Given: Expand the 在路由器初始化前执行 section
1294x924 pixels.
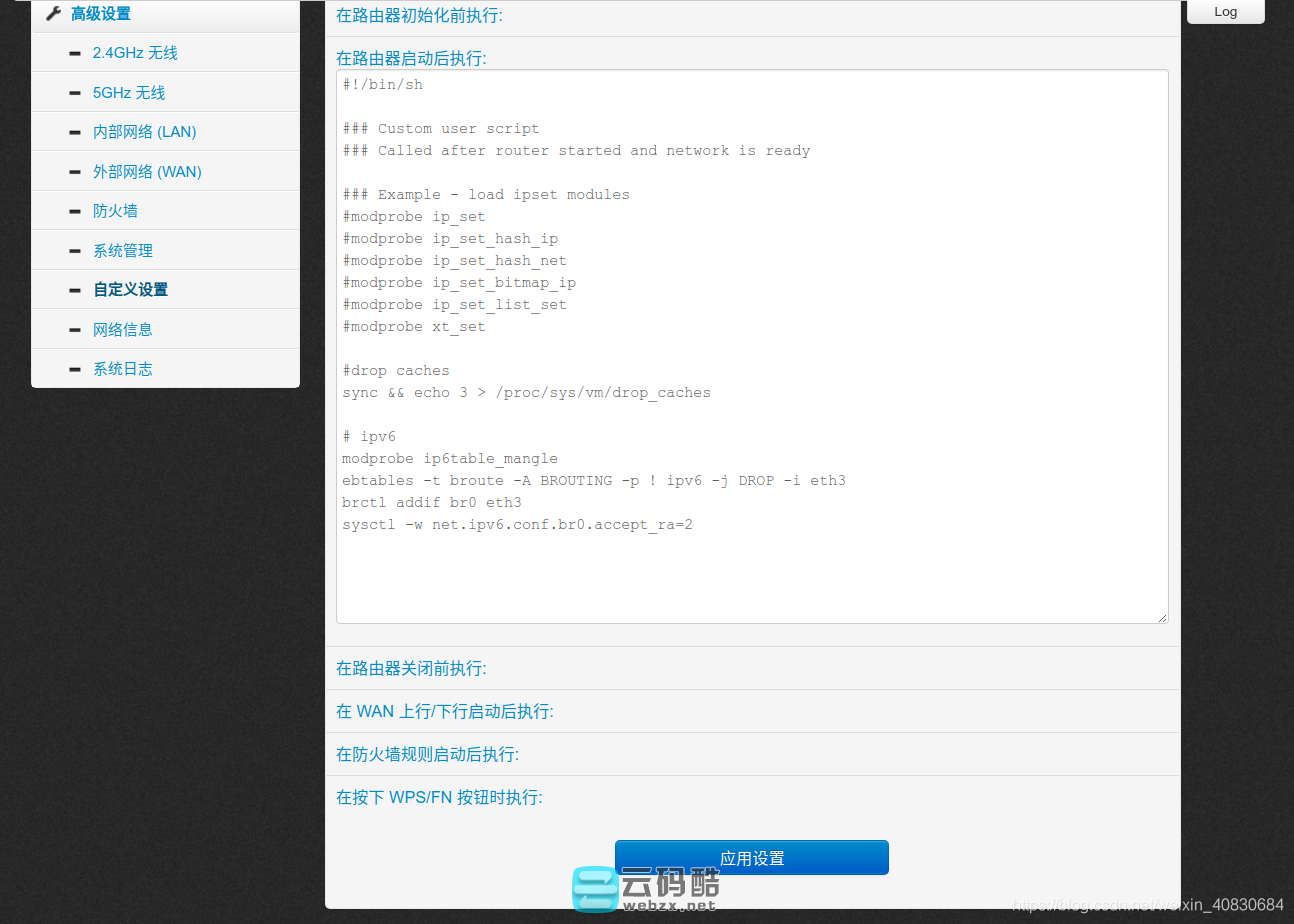Looking at the screenshot, I should [x=419, y=15].
